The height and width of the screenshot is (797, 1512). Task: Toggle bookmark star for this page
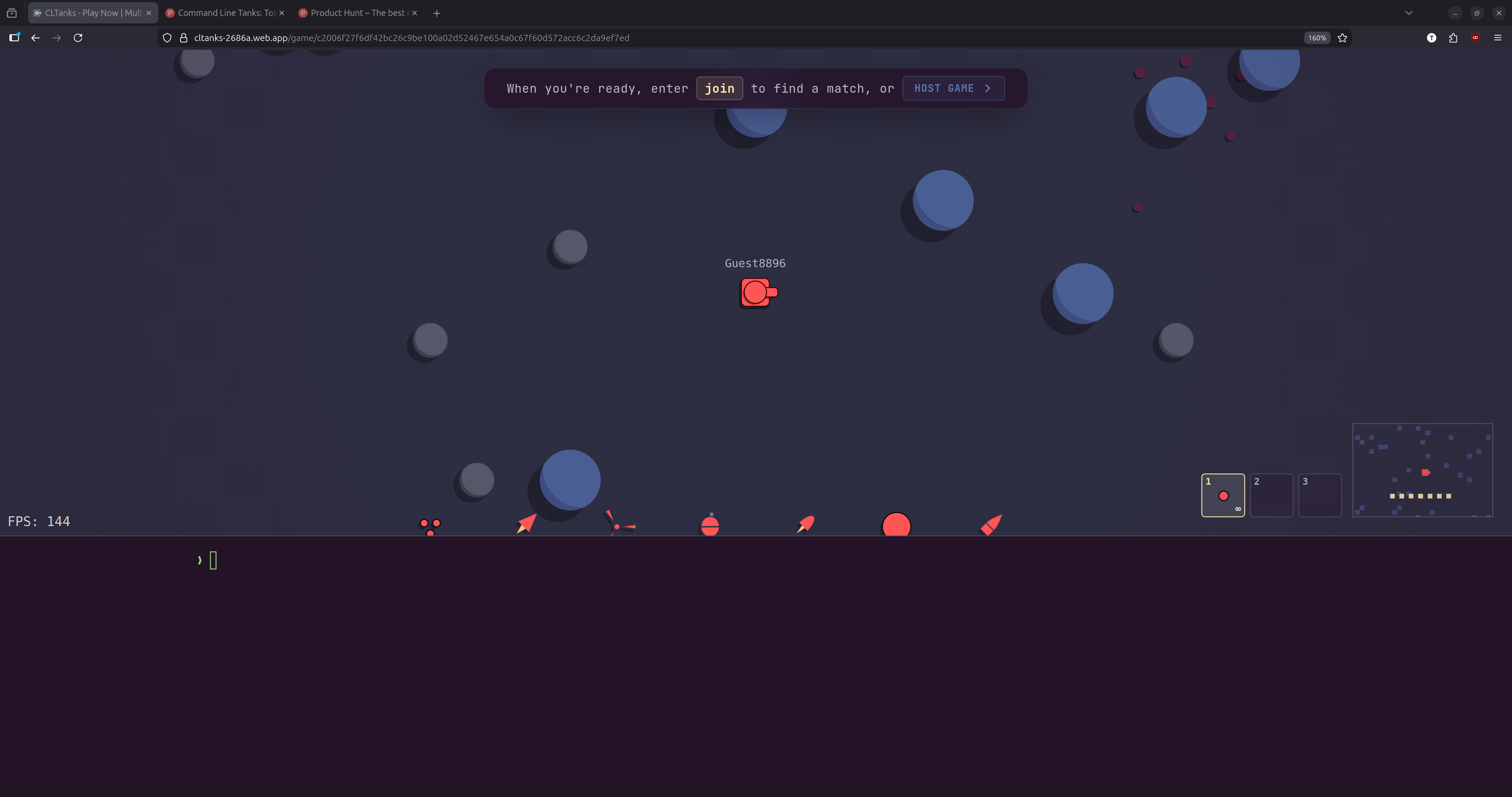coord(1342,37)
